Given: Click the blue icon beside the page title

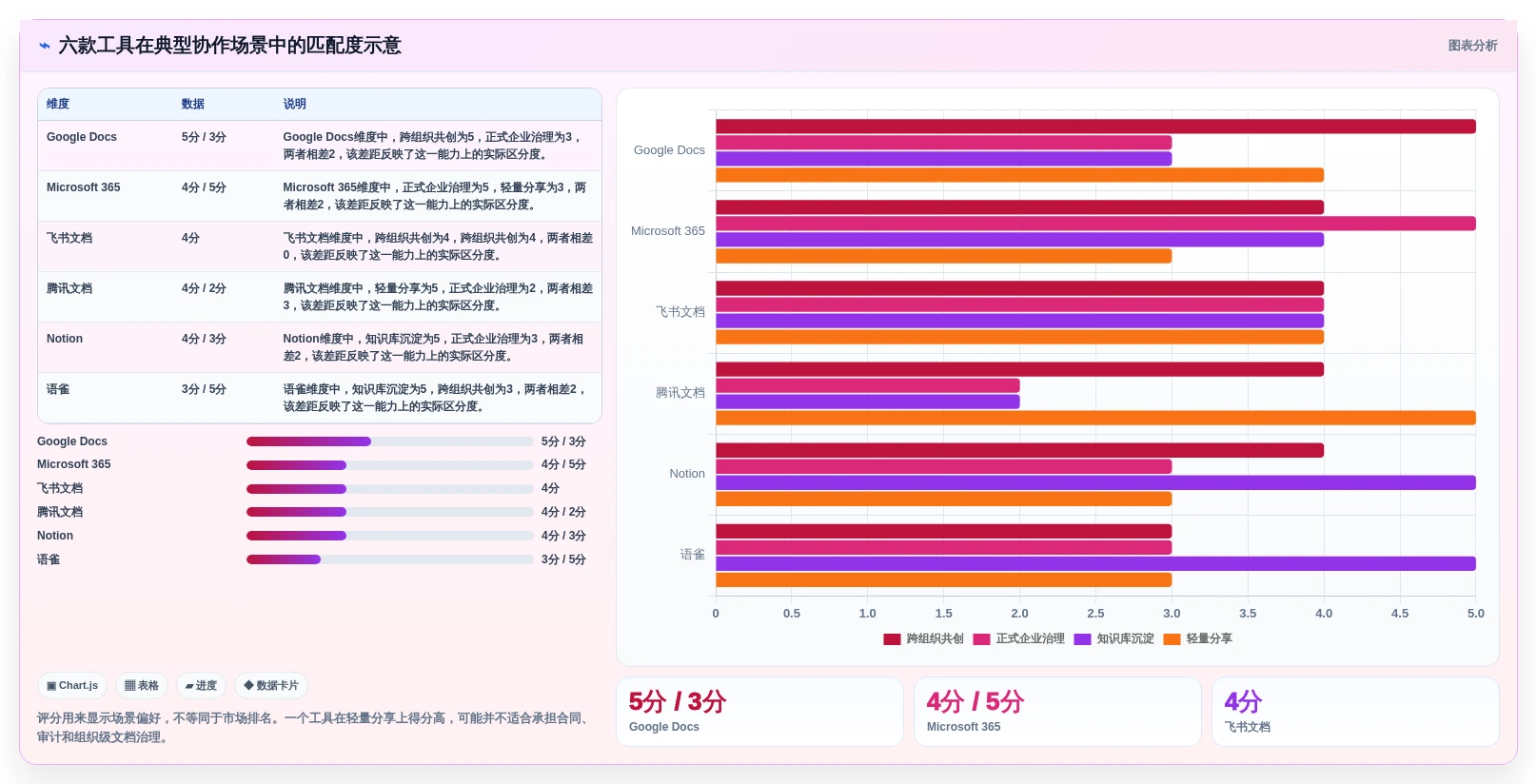Looking at the screenshot, I should 44,46.
